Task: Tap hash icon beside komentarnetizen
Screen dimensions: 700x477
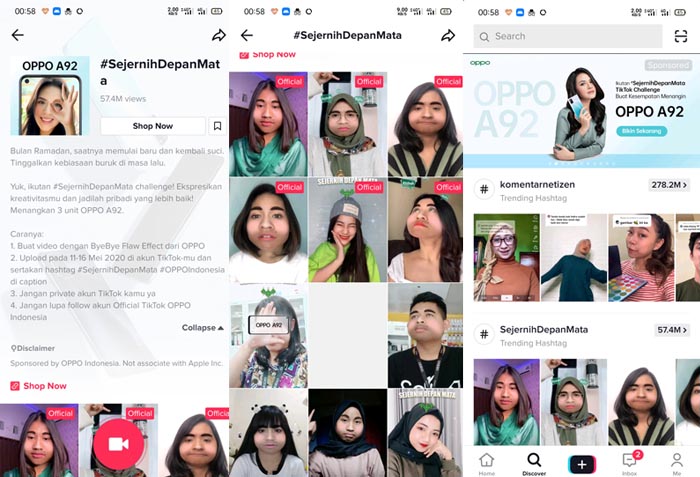Action: [x=484, y=189]
